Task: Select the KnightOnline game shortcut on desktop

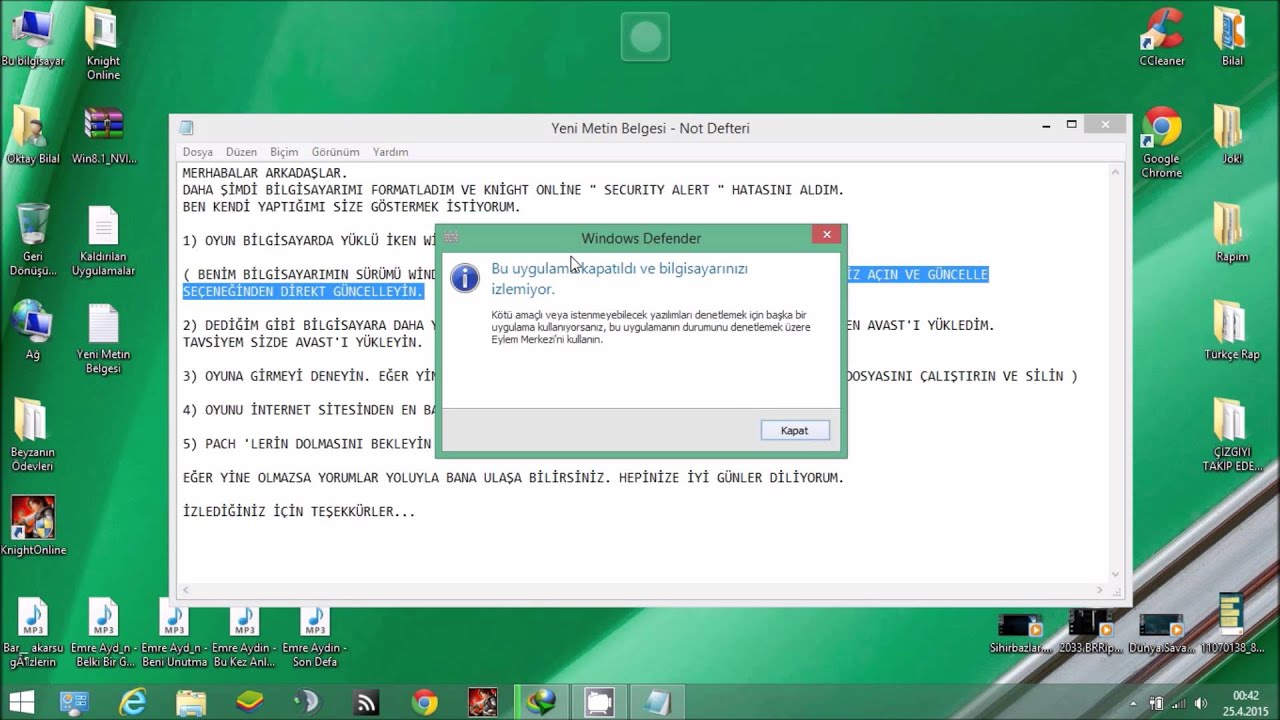Action: (x=32, y=525)
